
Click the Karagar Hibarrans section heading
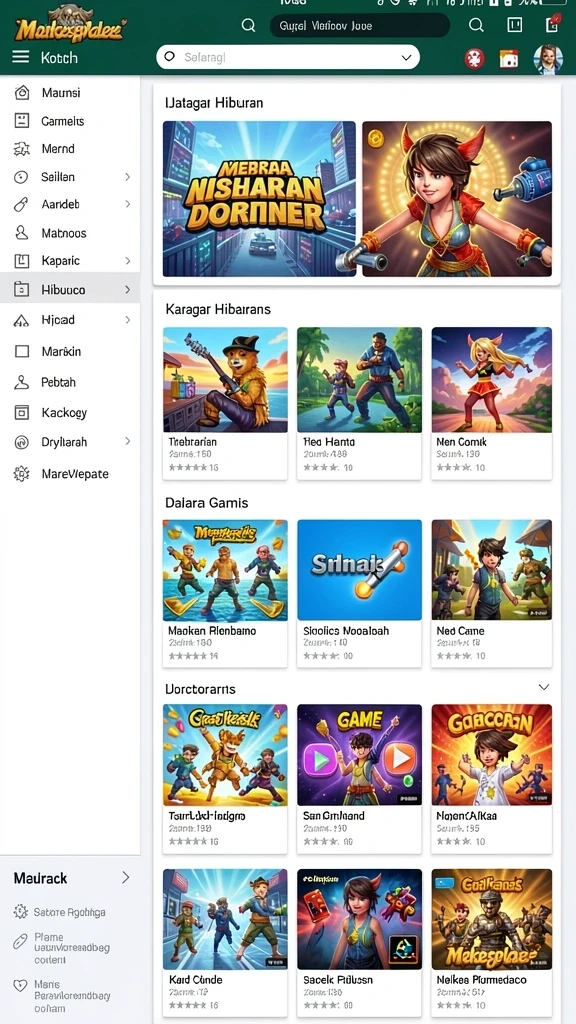pos(218,309)
